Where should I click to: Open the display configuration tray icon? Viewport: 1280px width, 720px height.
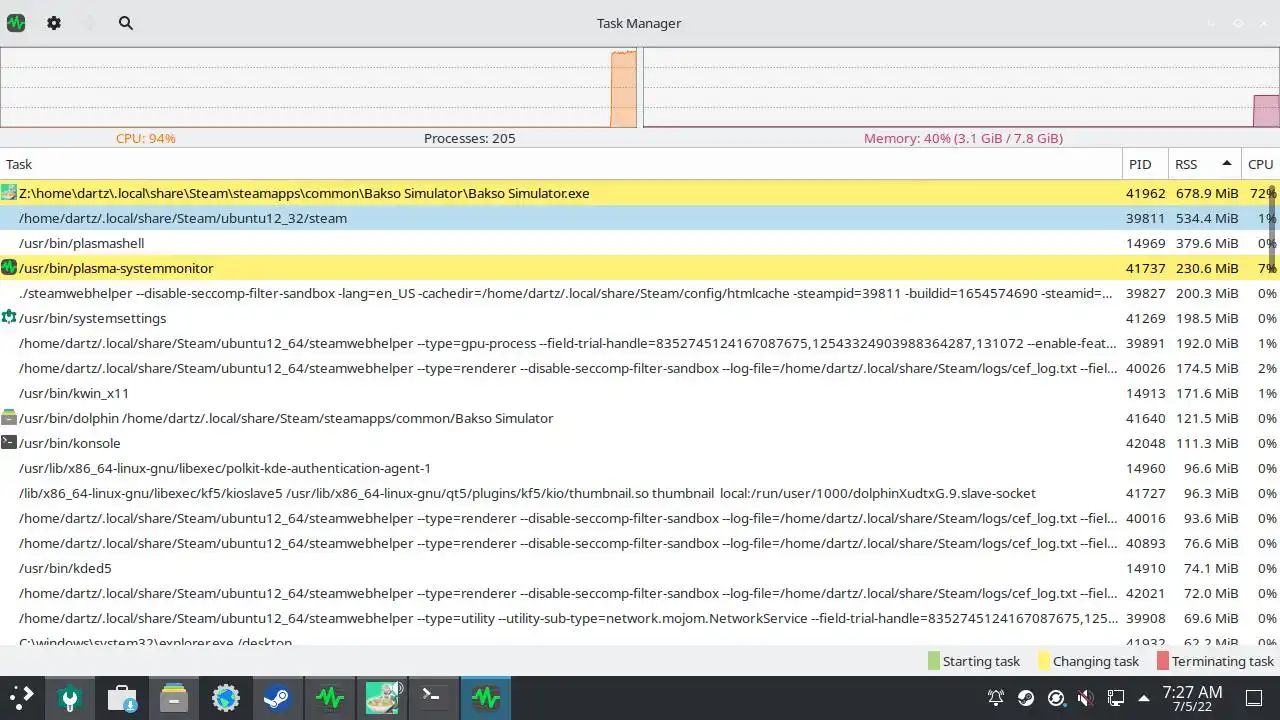point(1116,698)
